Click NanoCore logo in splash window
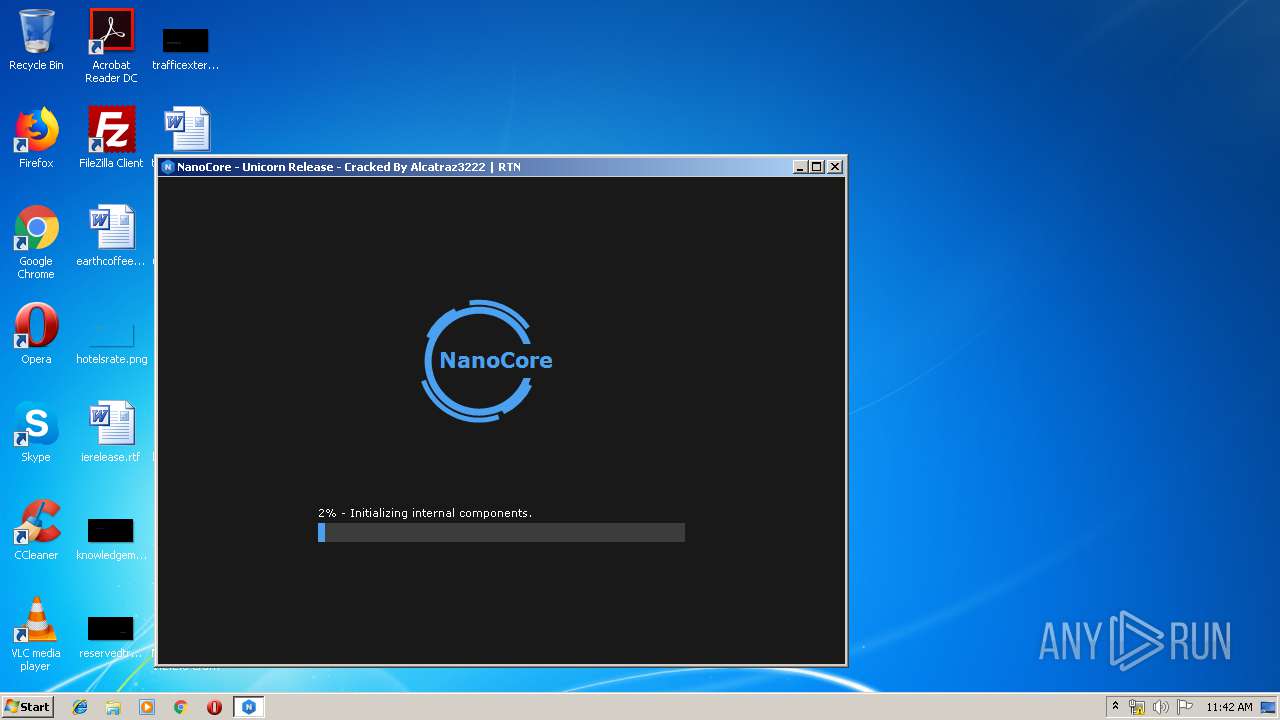The height and width of the screenshot is (720, 1280). [485, 360]
